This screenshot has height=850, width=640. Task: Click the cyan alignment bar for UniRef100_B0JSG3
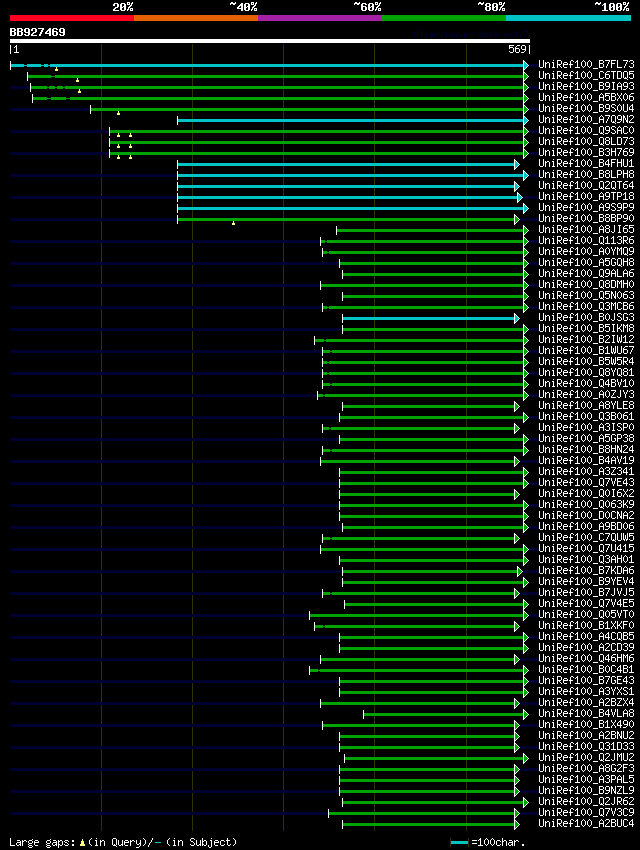[x=431, y=318]
